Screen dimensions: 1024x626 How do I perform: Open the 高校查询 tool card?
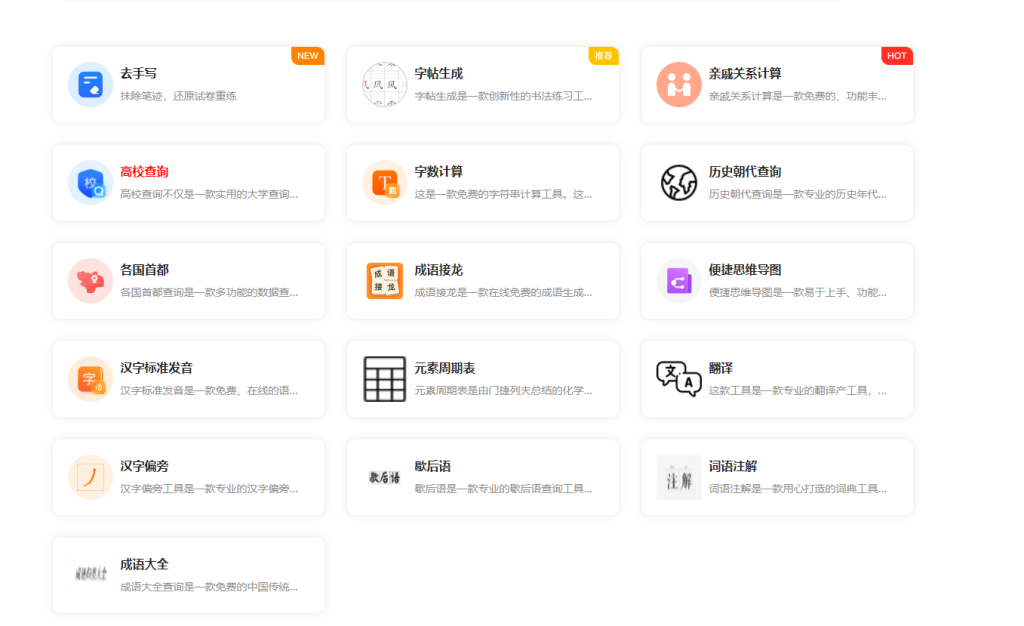[x=188, y=182]
